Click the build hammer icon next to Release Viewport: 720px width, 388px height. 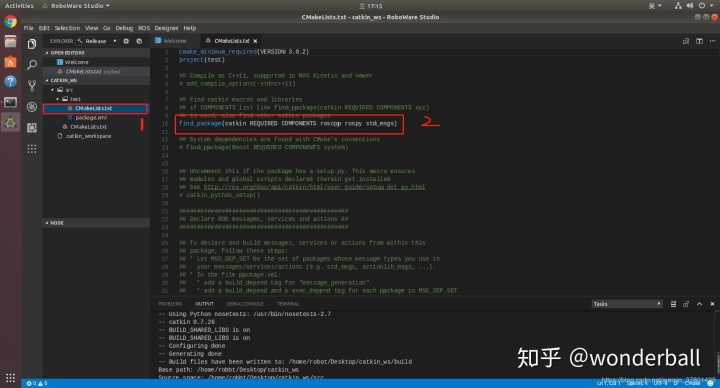80,41
